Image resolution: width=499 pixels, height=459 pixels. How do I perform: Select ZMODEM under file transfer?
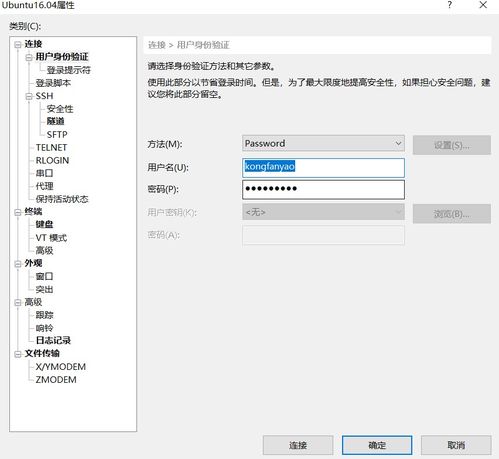pyautogui.click(x=56, y=380)
